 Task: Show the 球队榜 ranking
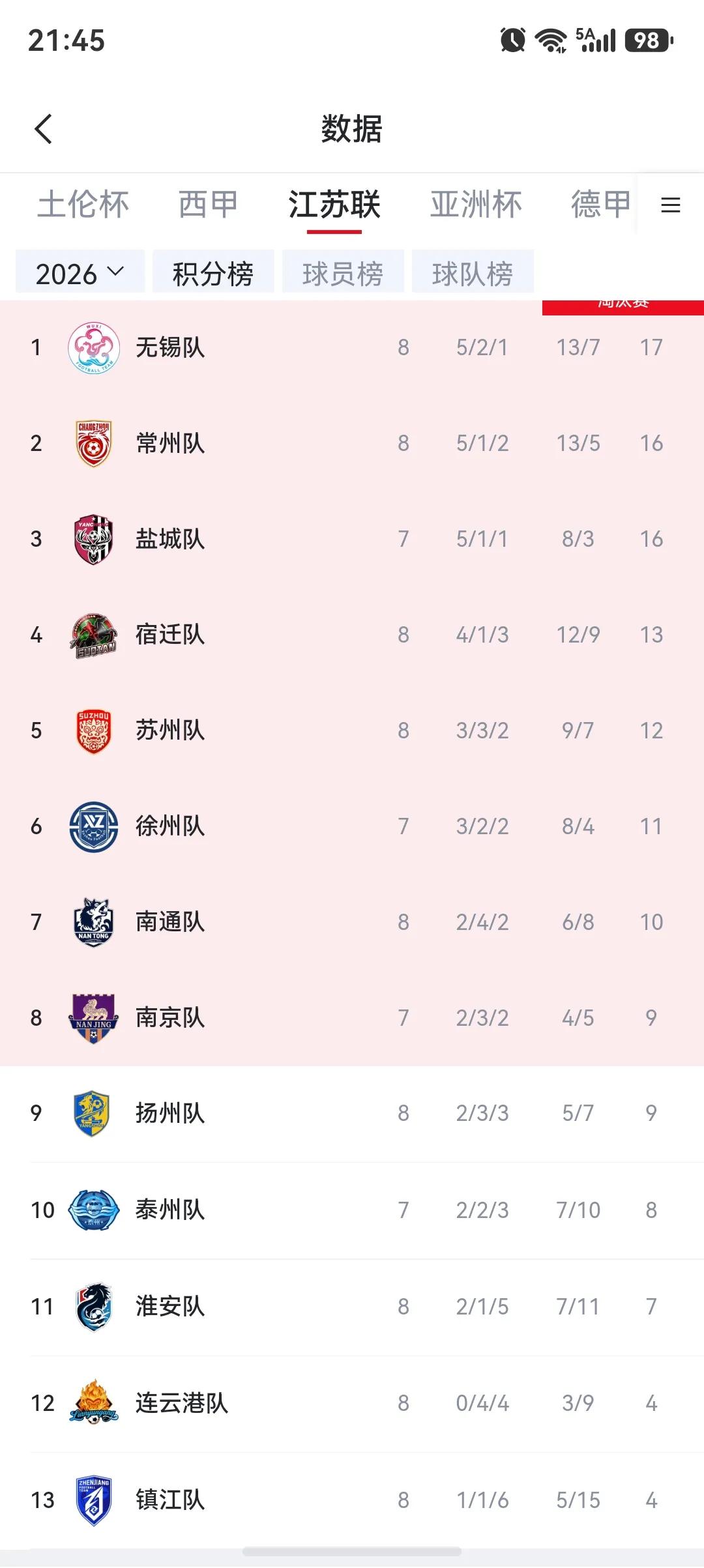pos(473,273)
